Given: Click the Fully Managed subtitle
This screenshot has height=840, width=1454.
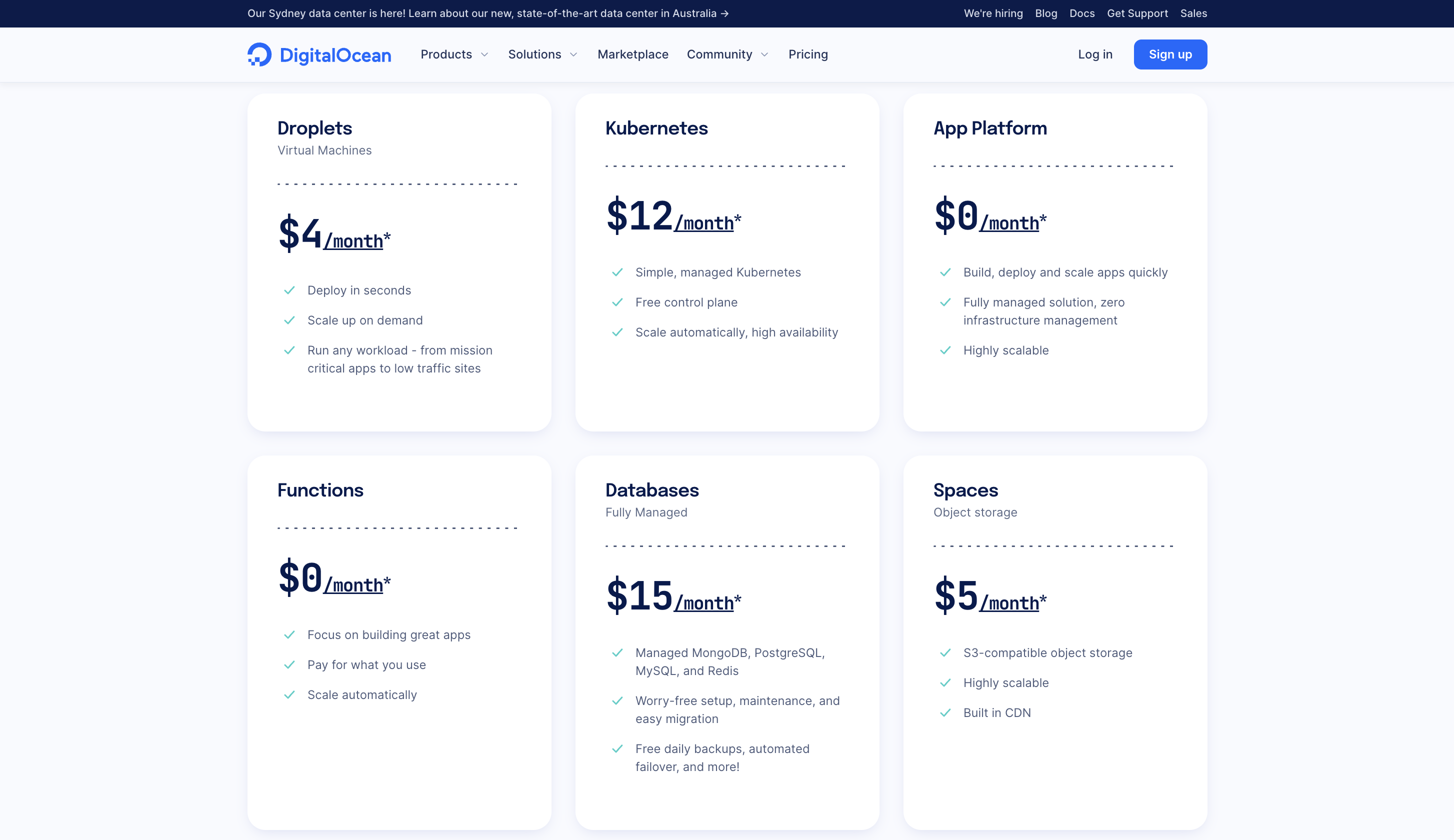Looking at the screenshot, I should (x=646, y=512).
